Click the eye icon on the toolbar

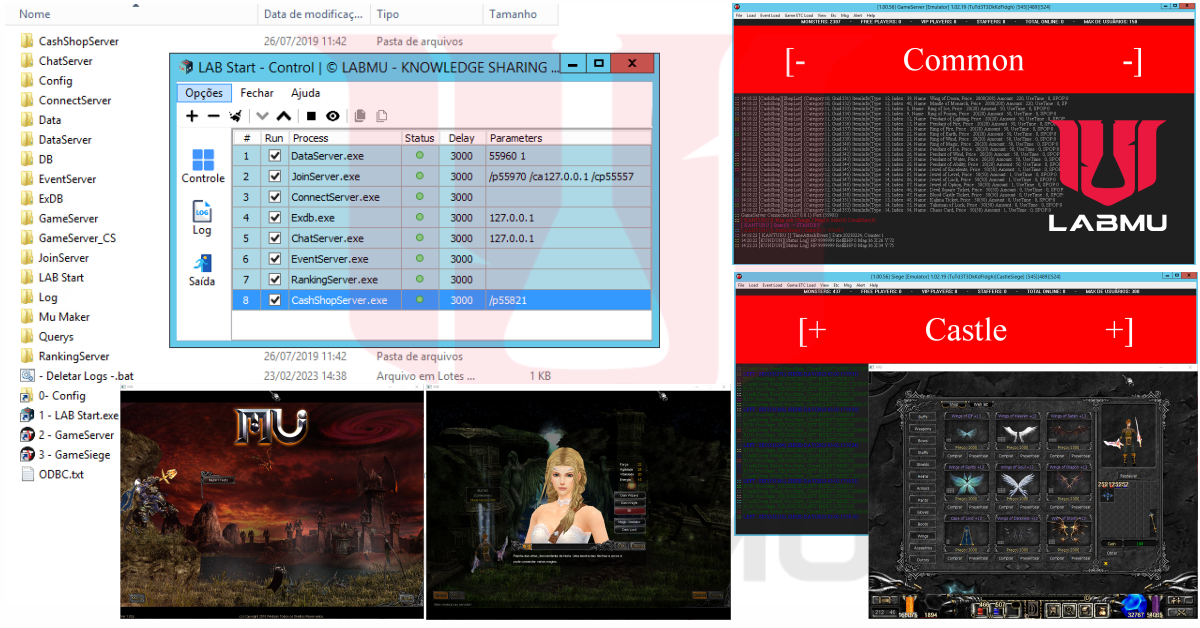(x=333, y=116)
